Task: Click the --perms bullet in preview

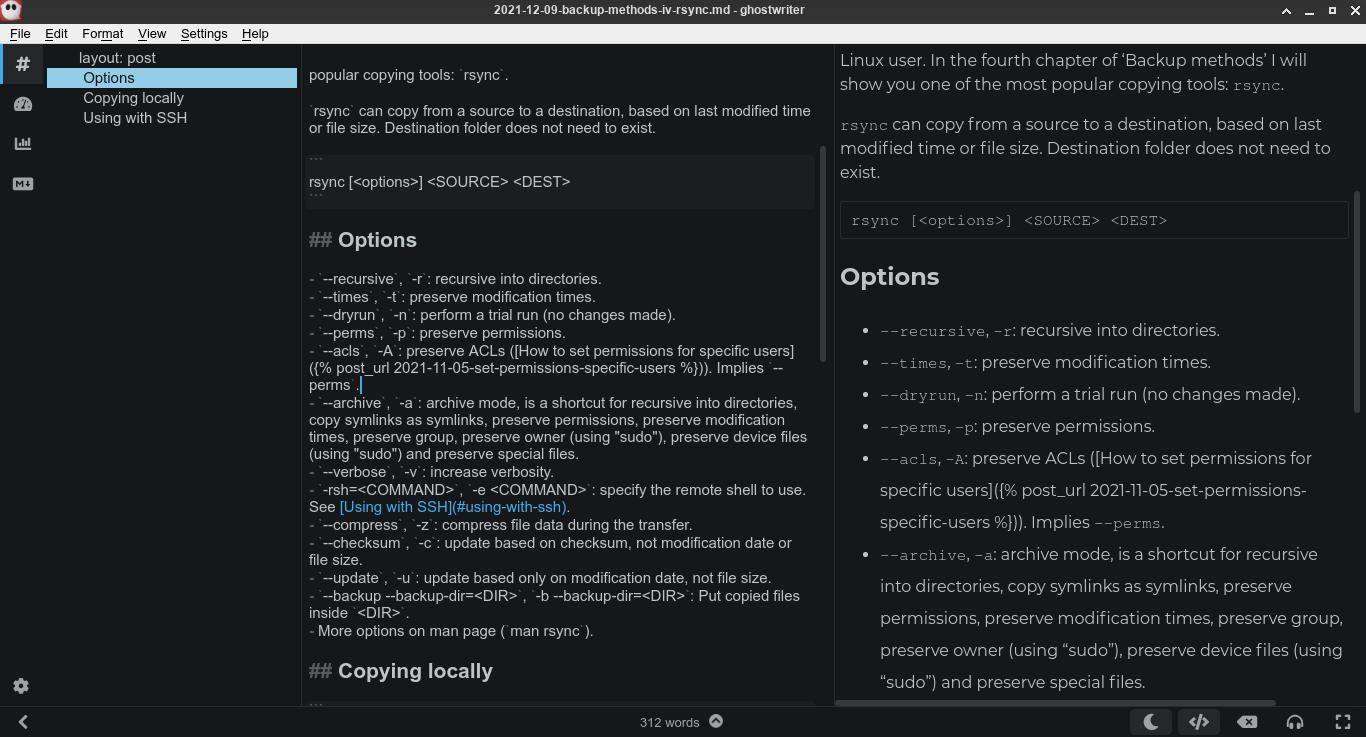Action: (1017, 426)
